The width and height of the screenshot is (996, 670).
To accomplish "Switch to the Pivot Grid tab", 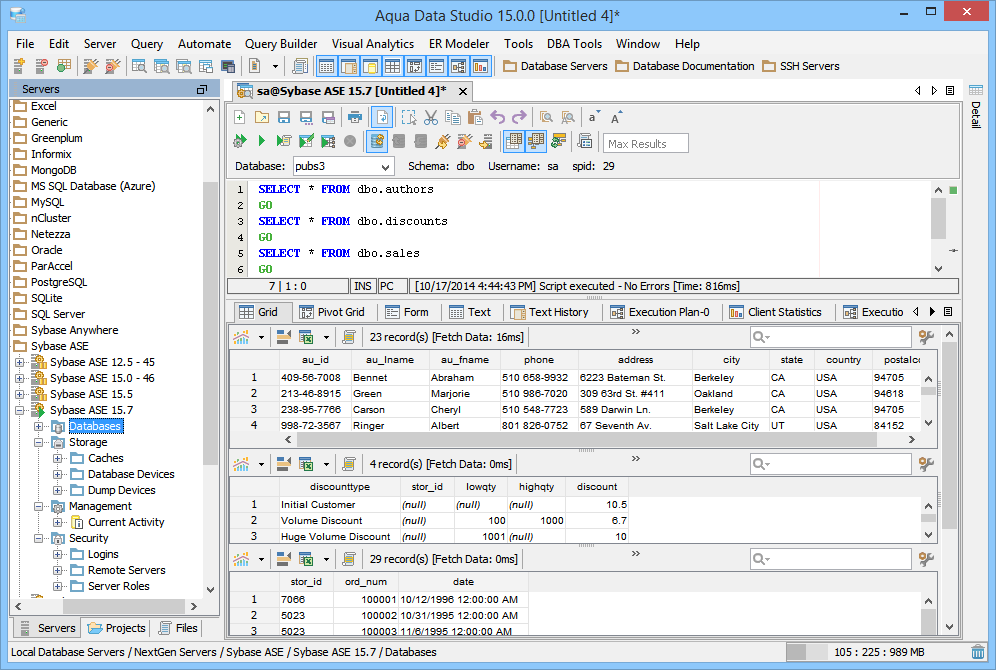I will click(332, 312).
